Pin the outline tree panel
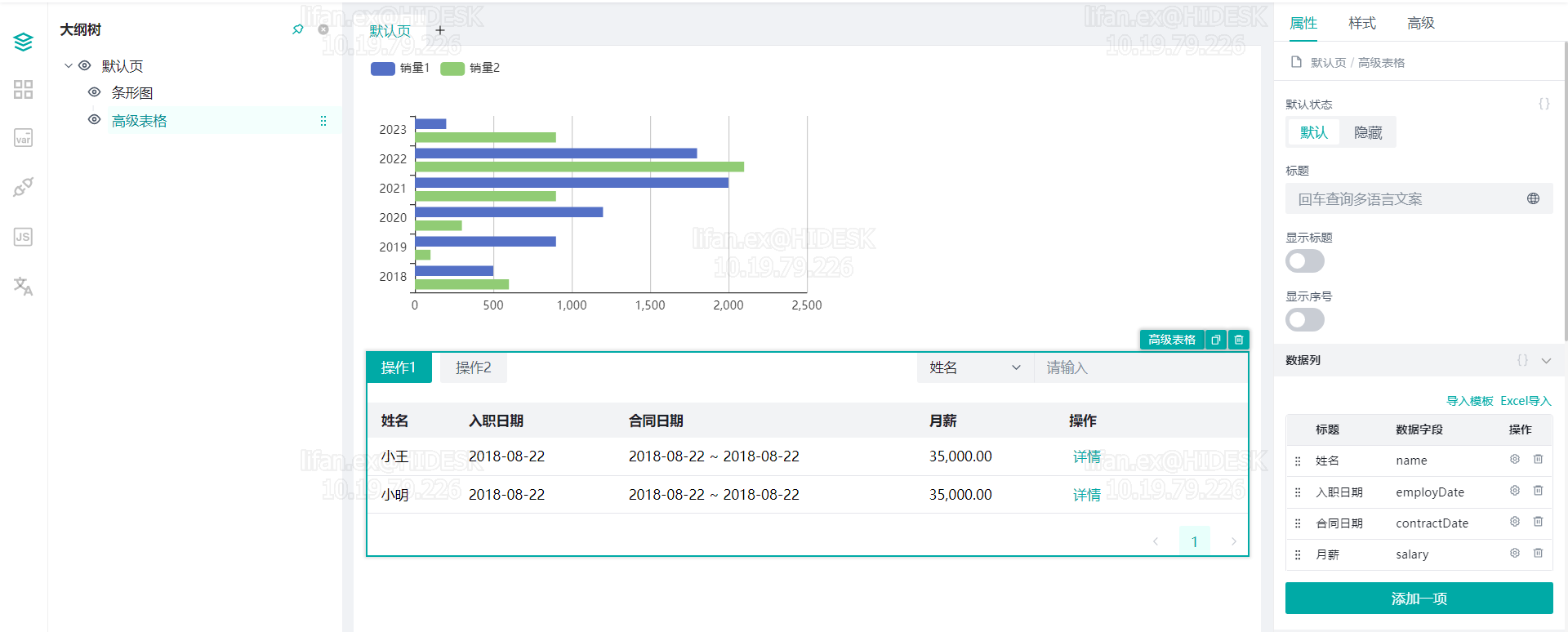This screenshot has width=1568, height=632. (298, 29)
